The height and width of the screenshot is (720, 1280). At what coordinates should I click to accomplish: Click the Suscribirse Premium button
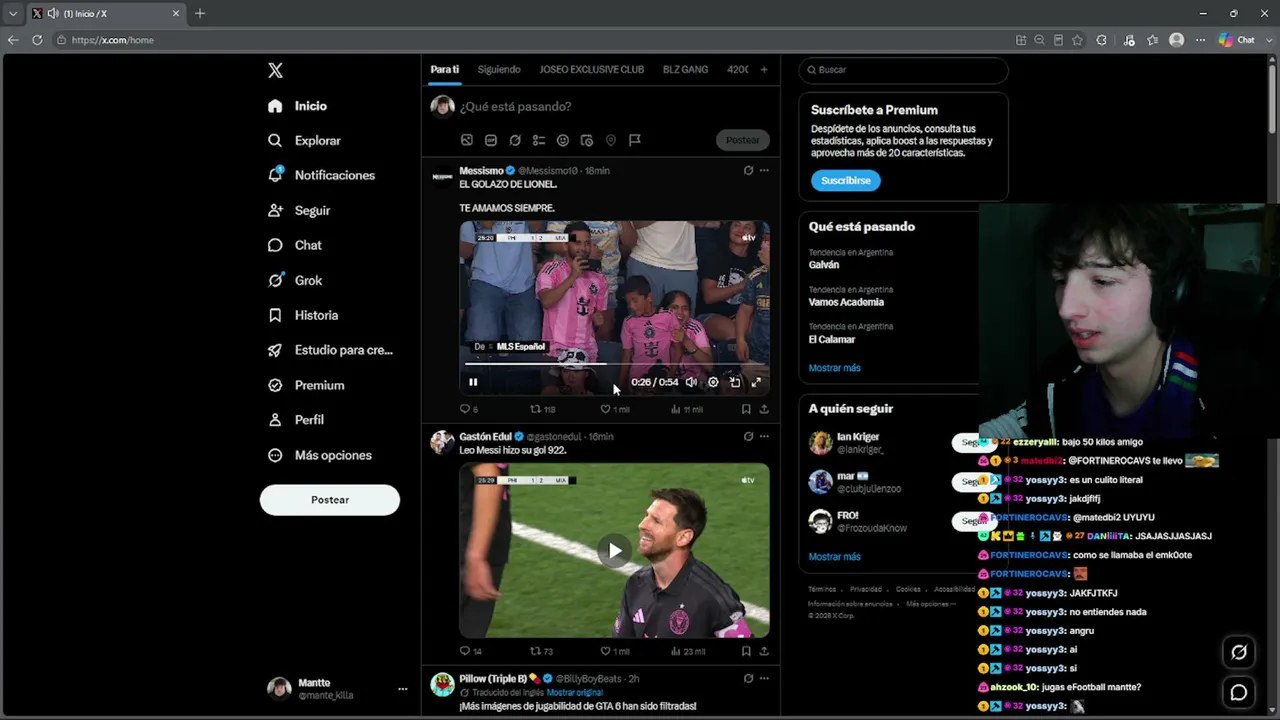(846, 181)
